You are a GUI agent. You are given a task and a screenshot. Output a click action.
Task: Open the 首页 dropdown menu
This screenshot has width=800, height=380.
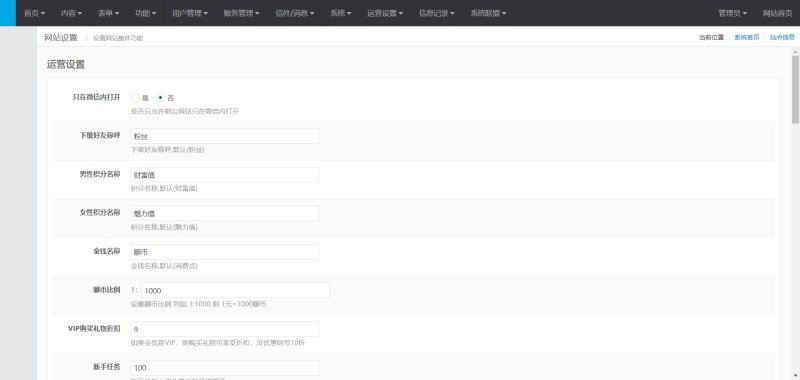(x=34, y=13)
